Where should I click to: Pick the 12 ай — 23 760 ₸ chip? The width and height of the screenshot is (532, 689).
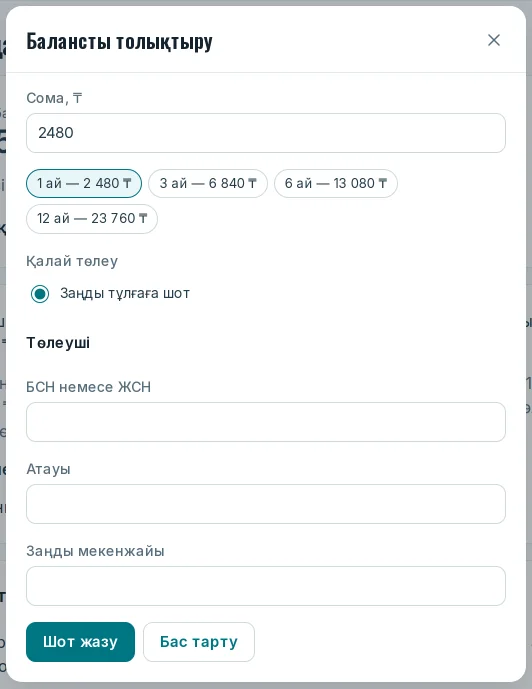coord(92,218)
